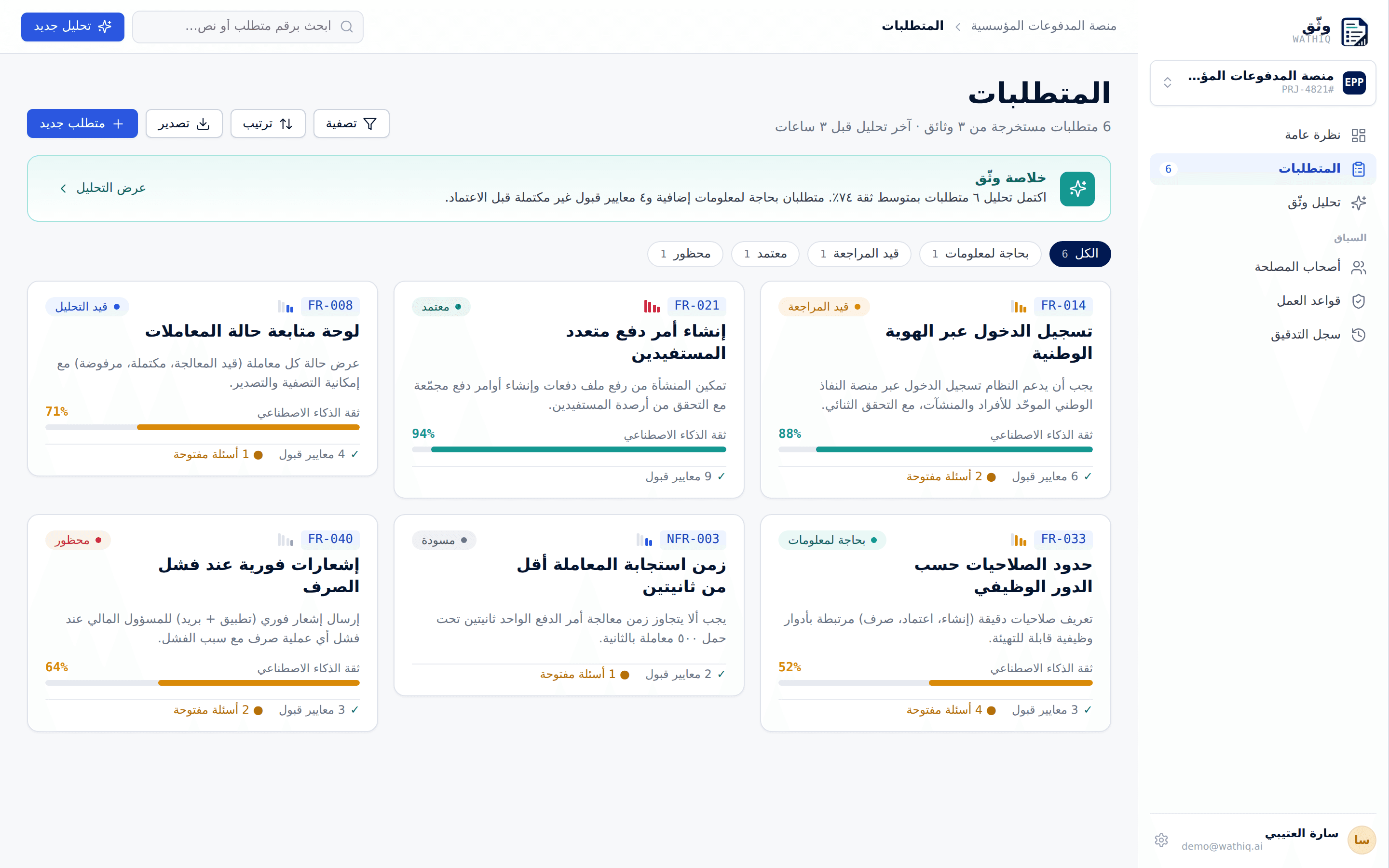
Task: Click the teal sparkle icon in خلاصة وثّق
Action: tap(1077, 188)
